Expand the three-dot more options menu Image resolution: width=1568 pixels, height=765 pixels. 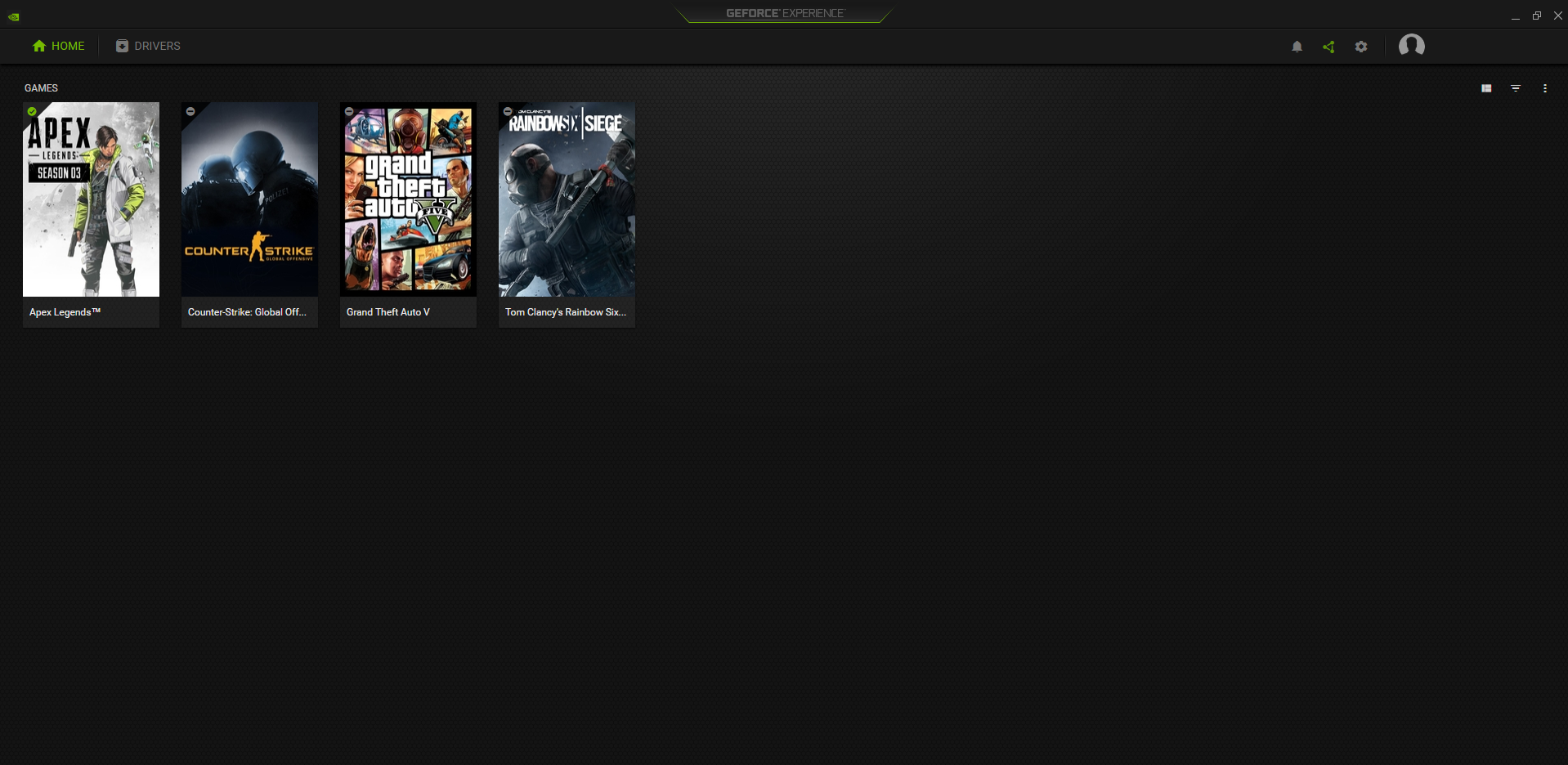pos(1544,88)
